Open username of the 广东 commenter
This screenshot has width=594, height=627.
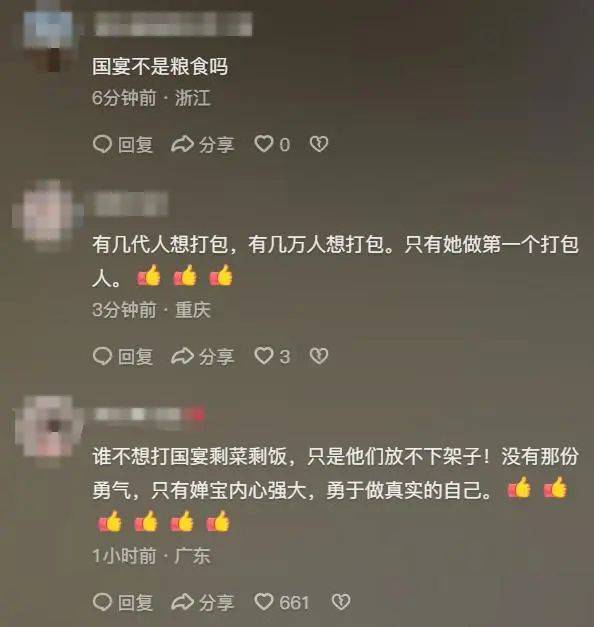(x=149, y=415)
